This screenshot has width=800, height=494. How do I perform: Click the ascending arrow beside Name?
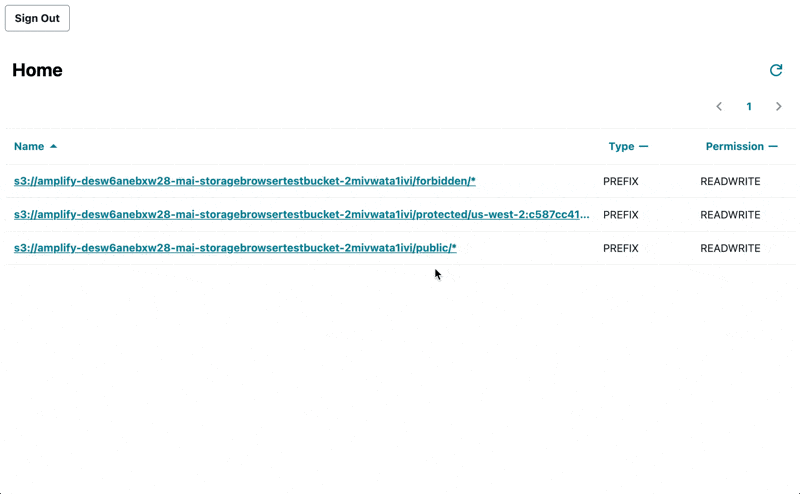pos(54,147)
